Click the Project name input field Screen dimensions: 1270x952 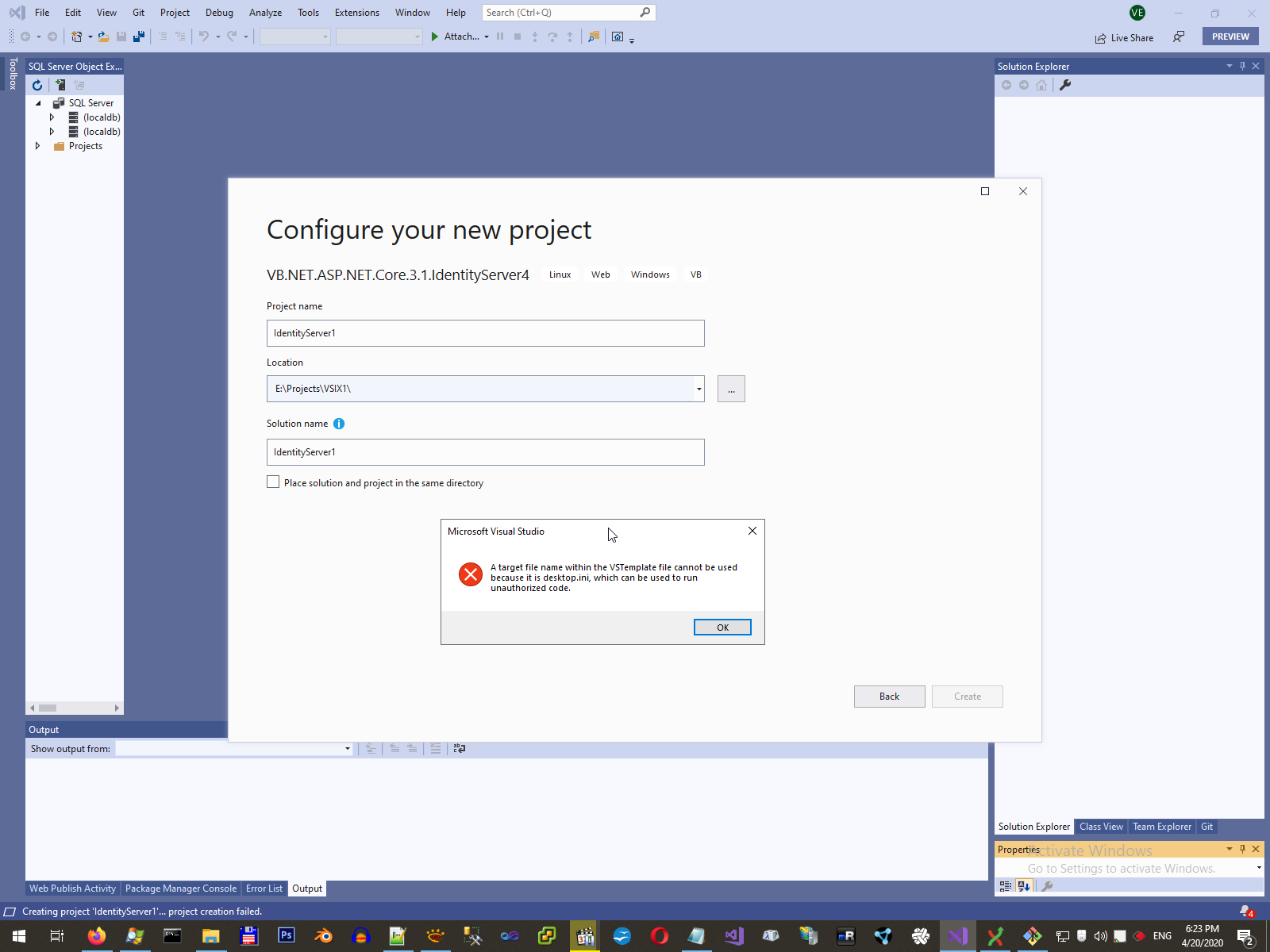coord(486,333)
